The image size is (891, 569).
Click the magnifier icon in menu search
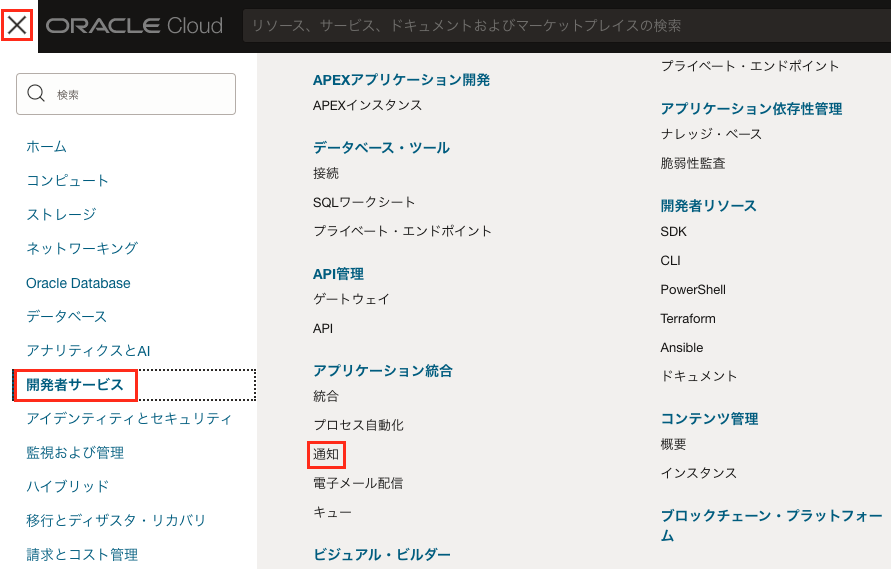(x=37, y=94)
